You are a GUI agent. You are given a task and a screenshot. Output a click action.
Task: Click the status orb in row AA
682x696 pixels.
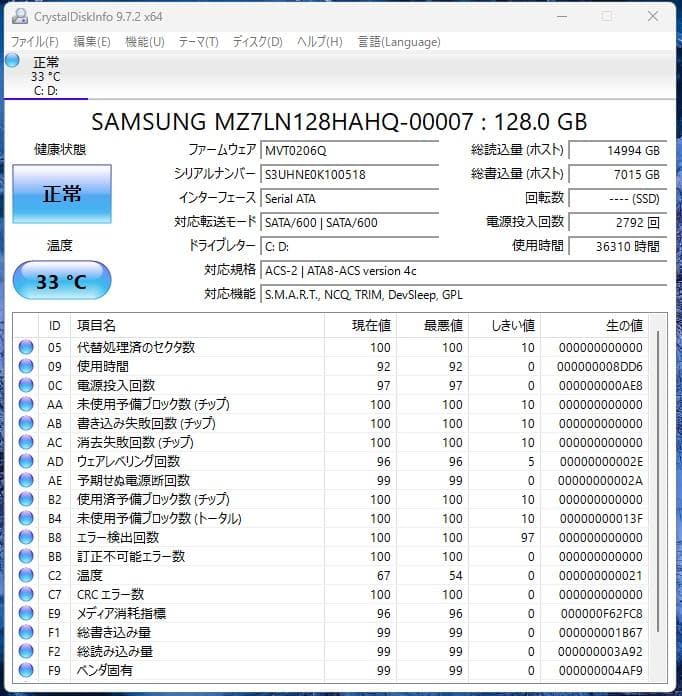26,404
